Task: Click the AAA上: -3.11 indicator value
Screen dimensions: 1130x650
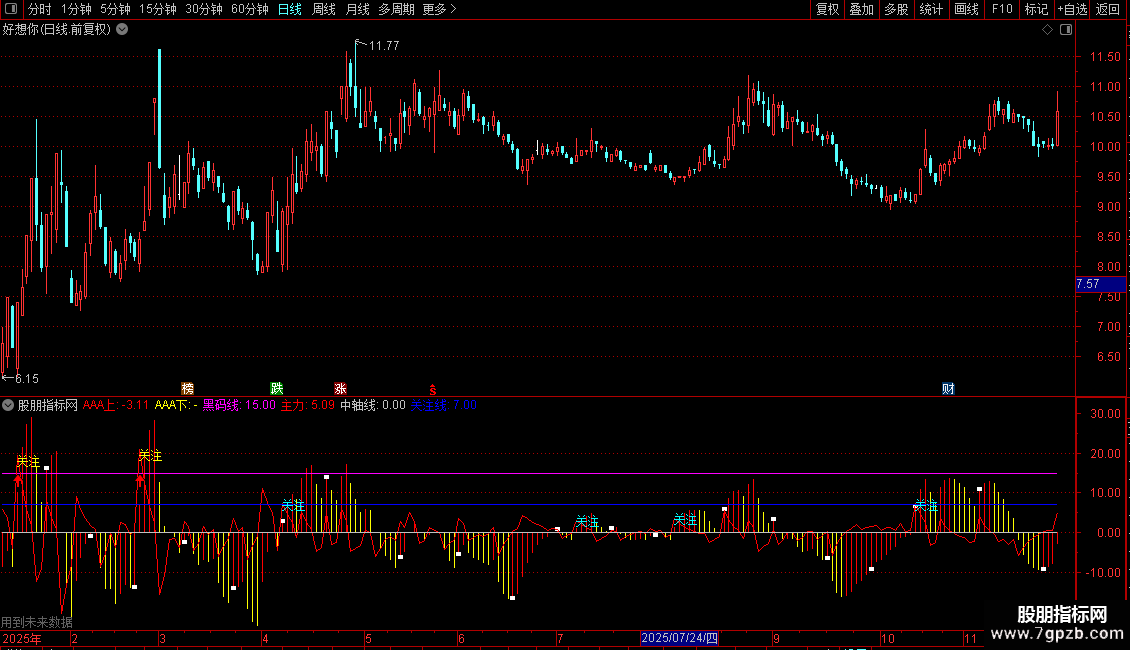Action: 116,405
